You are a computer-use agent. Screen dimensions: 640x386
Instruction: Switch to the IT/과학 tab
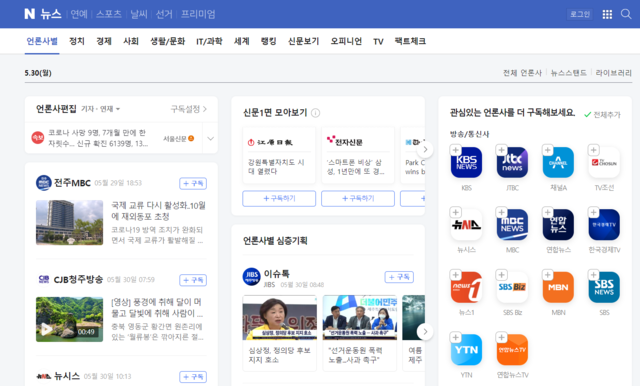[209, 41]
